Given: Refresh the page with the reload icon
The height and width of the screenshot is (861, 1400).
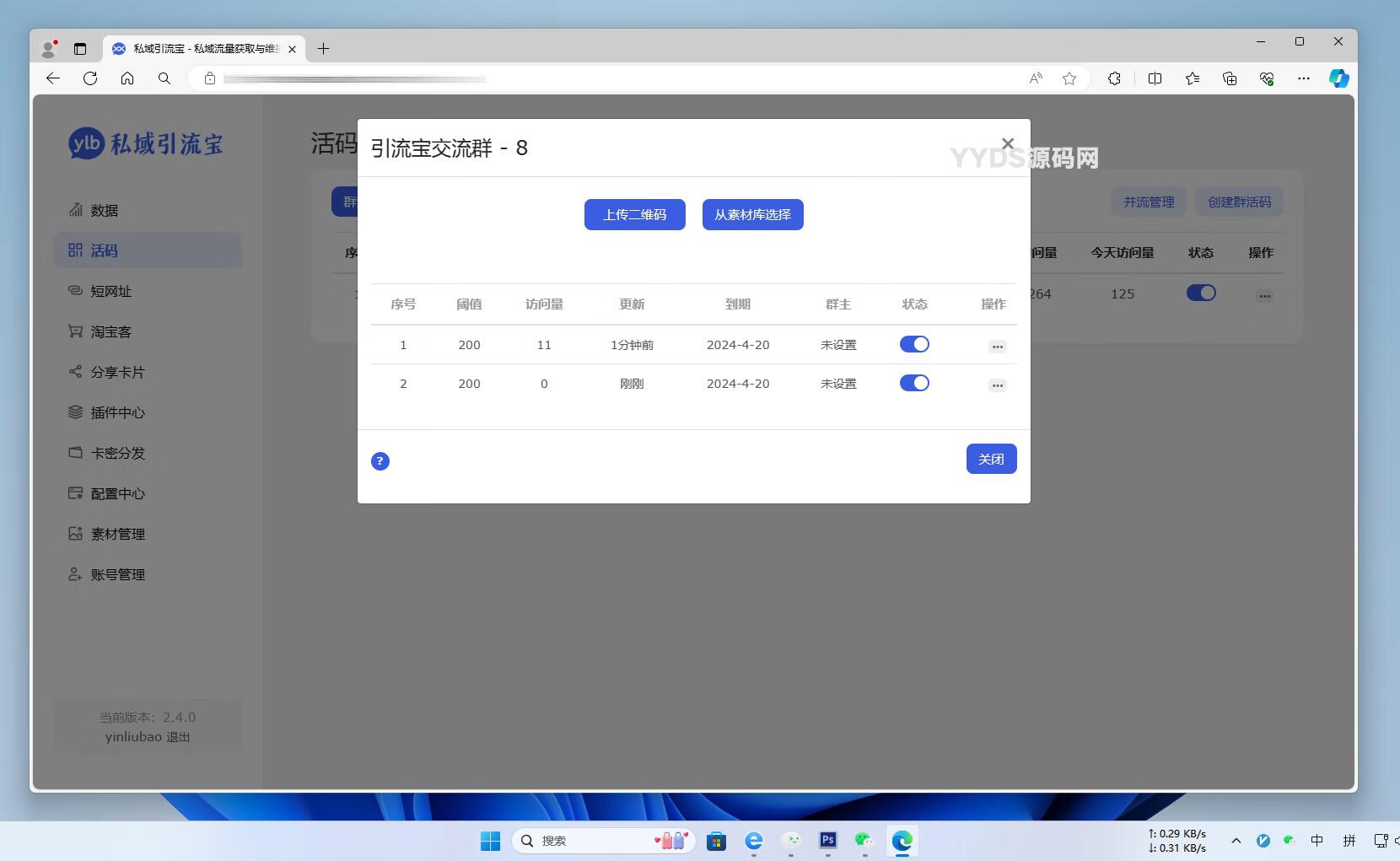Looking at the screenshot, I should (x=90, y=78).
